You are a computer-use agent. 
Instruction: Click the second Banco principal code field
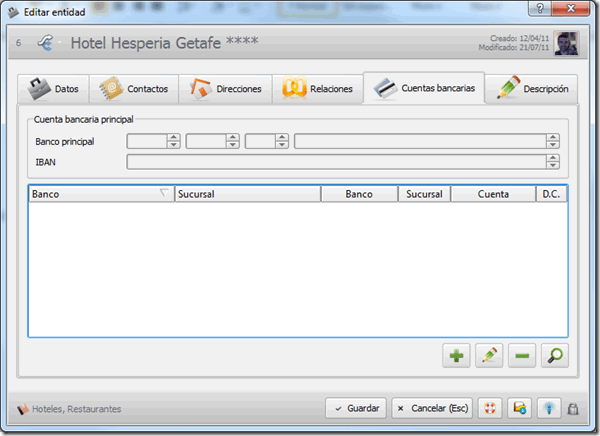(206, 141)
